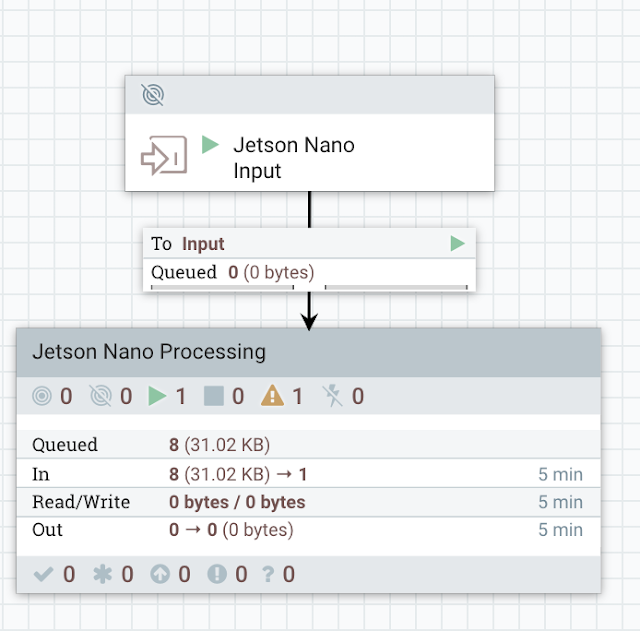Click the connection's right backpressure bar
The image size is (640, 631).
tap(396, 287)
